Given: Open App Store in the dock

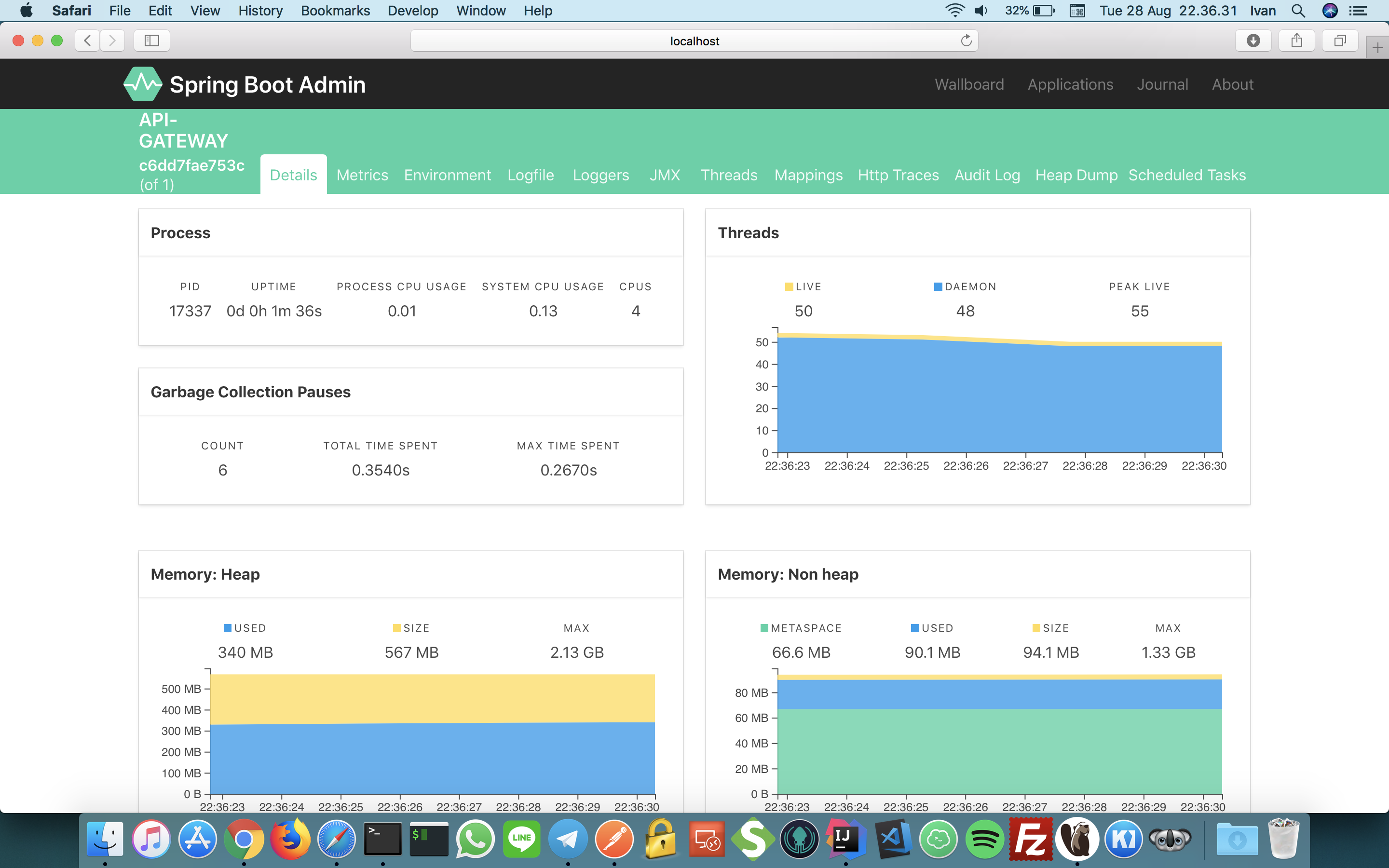Looking at the screenshot, I should tap(197, 839).
